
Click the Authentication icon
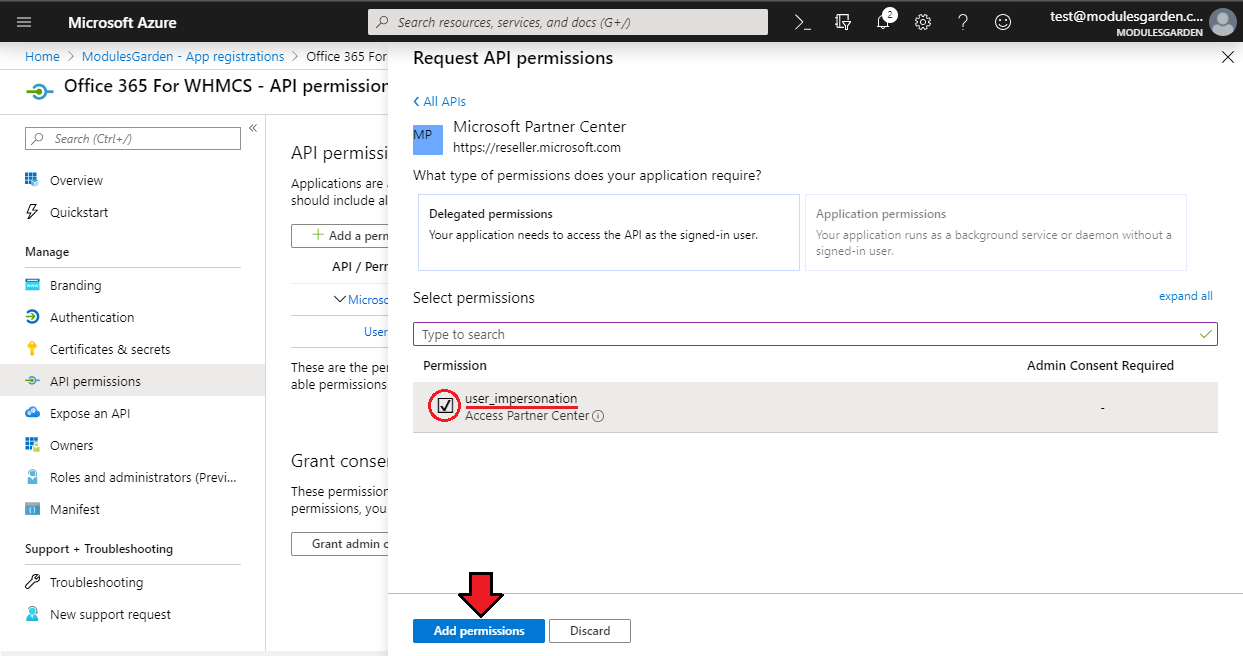coord(32,317)
